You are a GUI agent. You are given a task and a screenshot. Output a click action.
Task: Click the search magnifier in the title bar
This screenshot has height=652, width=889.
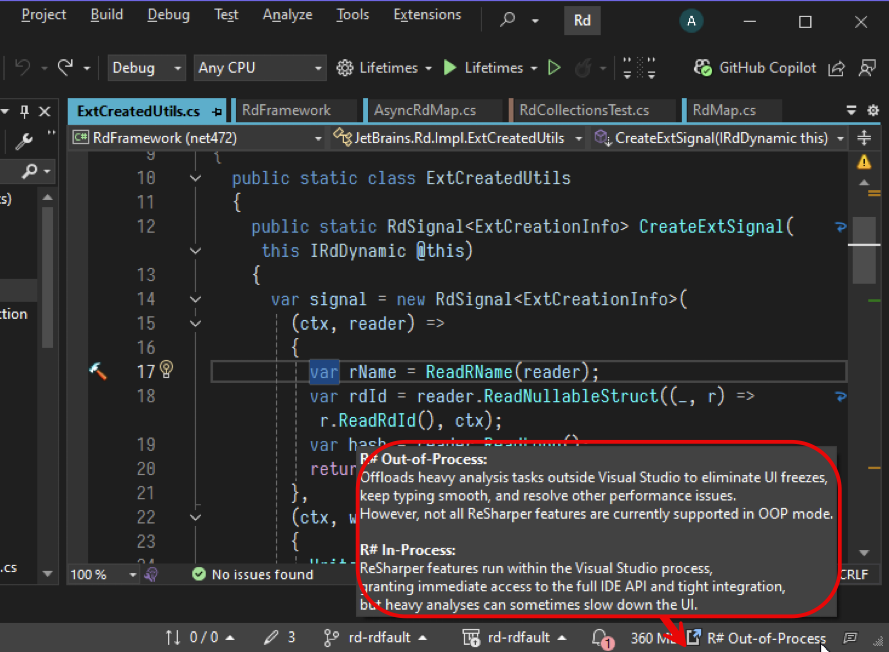pos(507,20)
